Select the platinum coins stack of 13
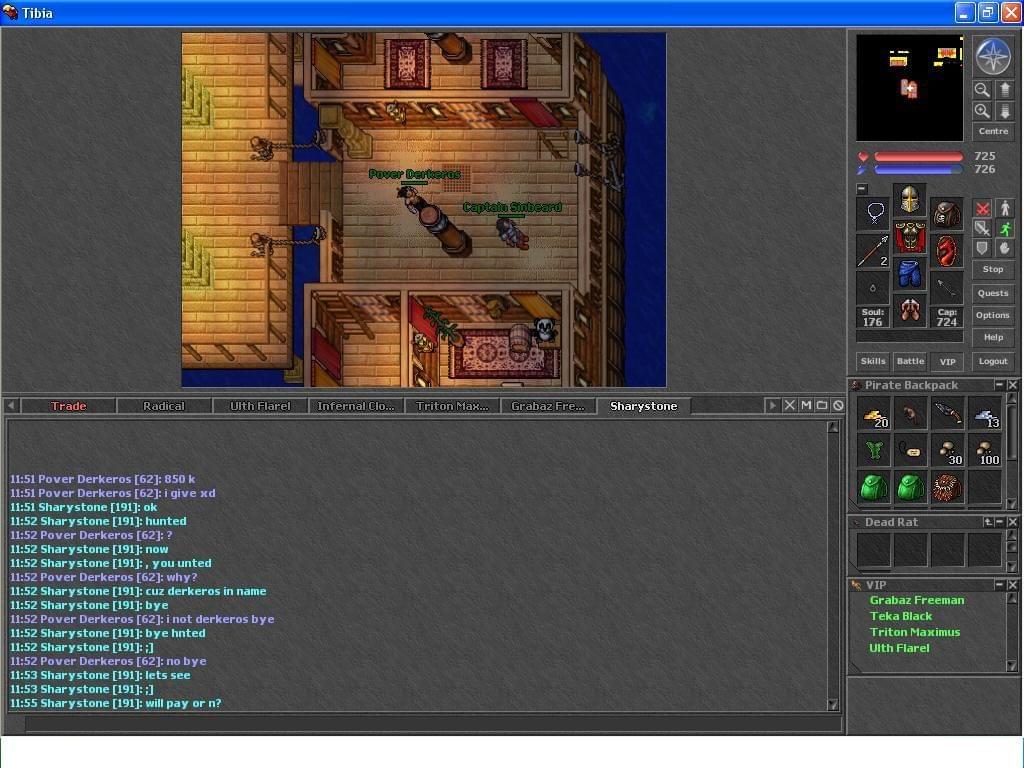This screenshot has width=1024, height=768. pyautogui.click(x=985, y=415)
